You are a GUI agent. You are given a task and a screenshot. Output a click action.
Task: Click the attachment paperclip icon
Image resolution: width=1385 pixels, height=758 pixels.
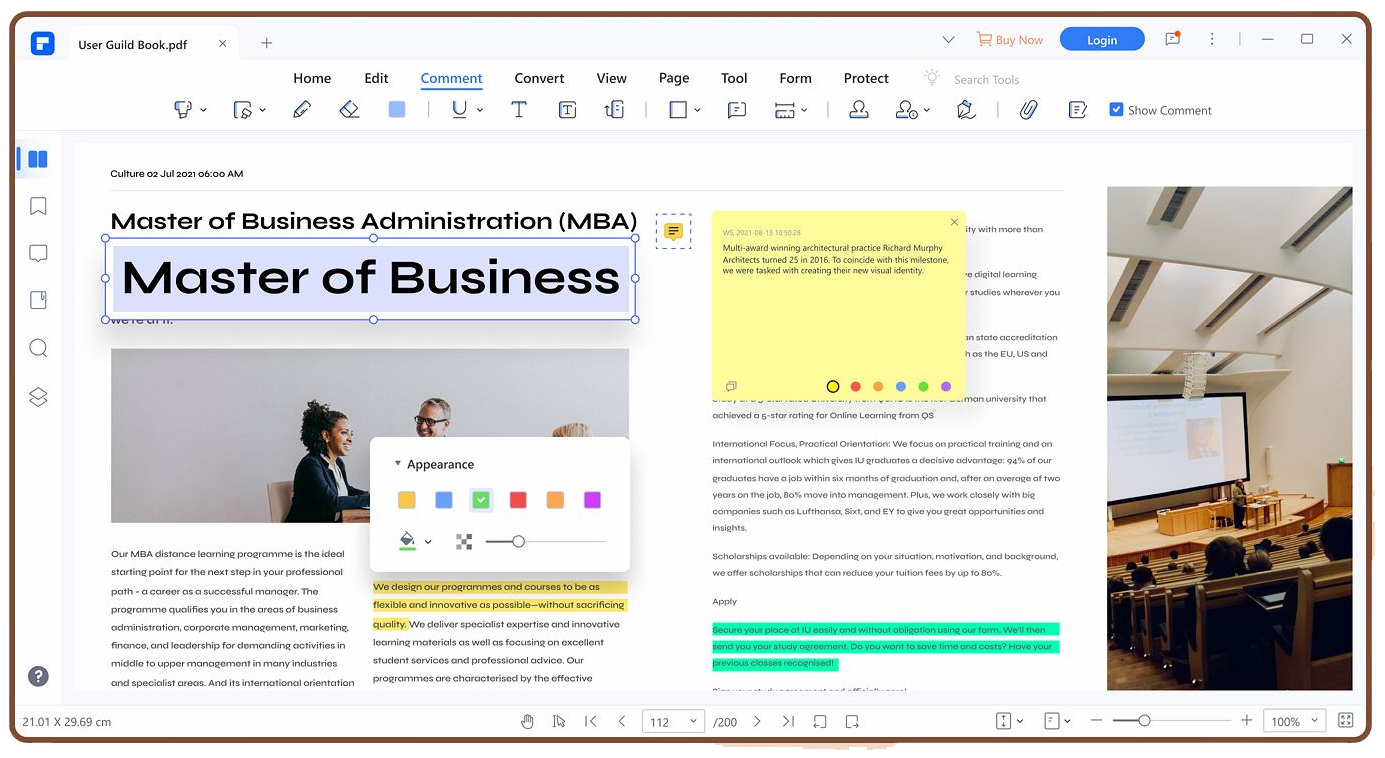(1028, 110)
